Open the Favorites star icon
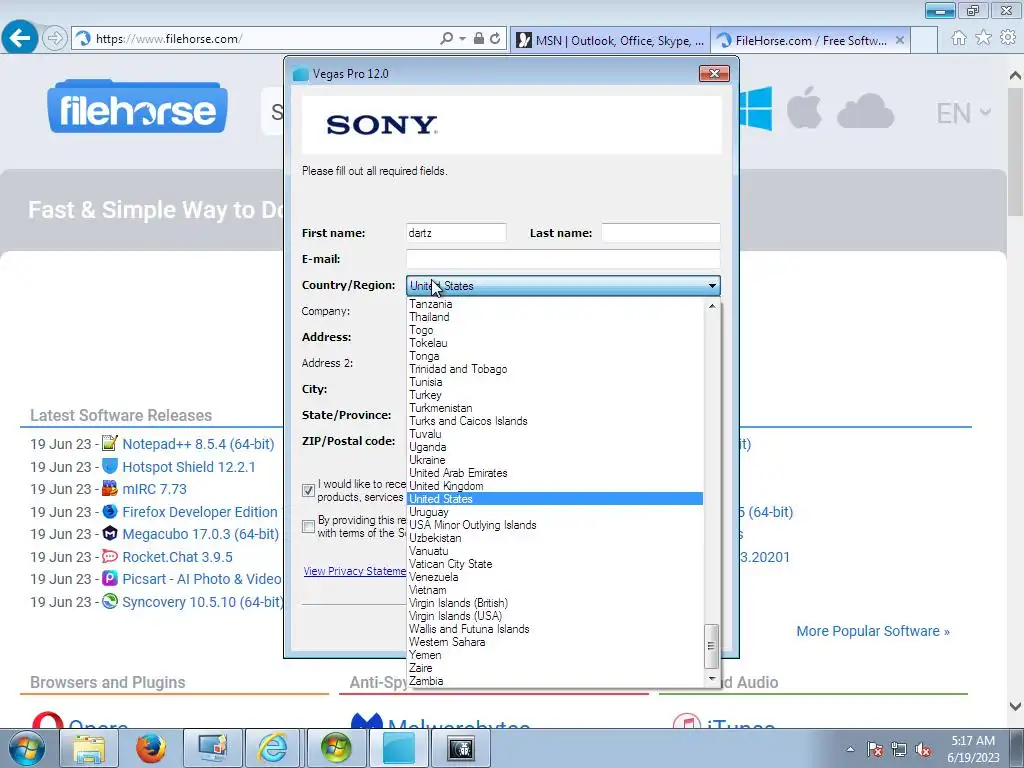The height and width of the screenshot is (768, 1024). tap(983, 38)
